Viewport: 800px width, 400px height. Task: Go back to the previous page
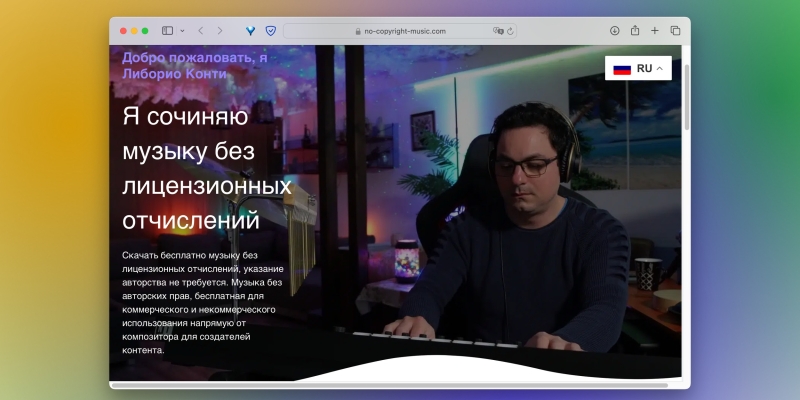201,31
